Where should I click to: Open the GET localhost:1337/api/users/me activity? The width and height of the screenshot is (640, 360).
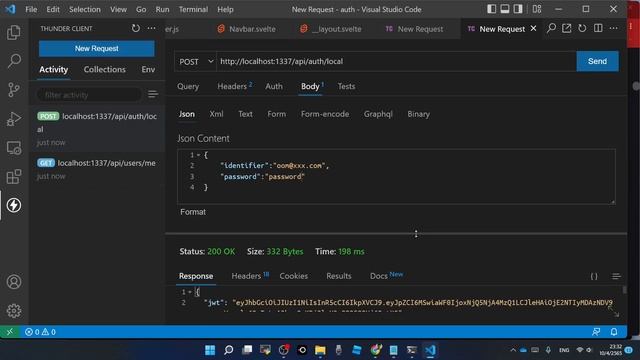(97, 169)
